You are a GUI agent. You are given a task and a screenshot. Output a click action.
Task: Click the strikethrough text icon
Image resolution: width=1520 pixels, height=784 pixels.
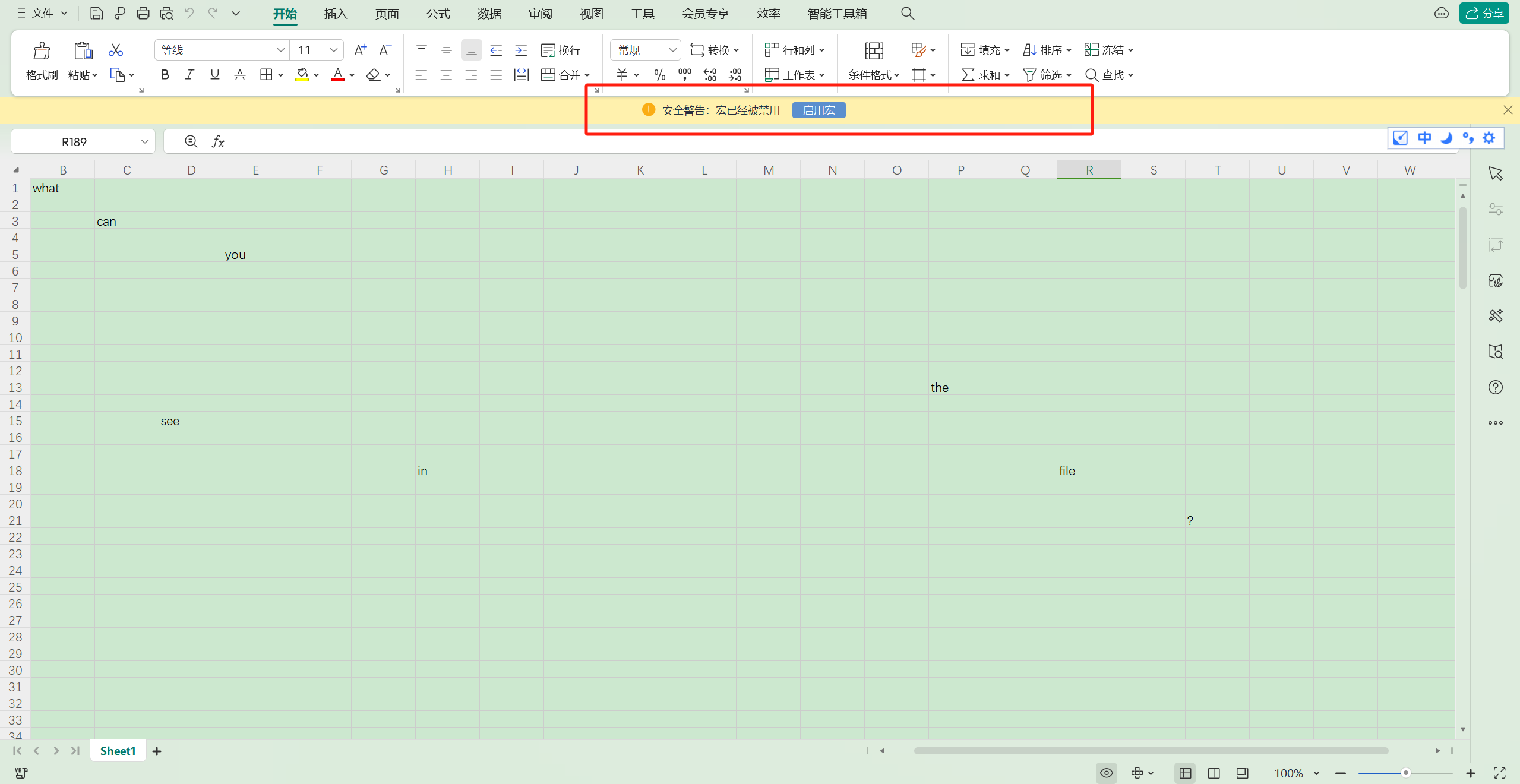[x=240, y=75]
